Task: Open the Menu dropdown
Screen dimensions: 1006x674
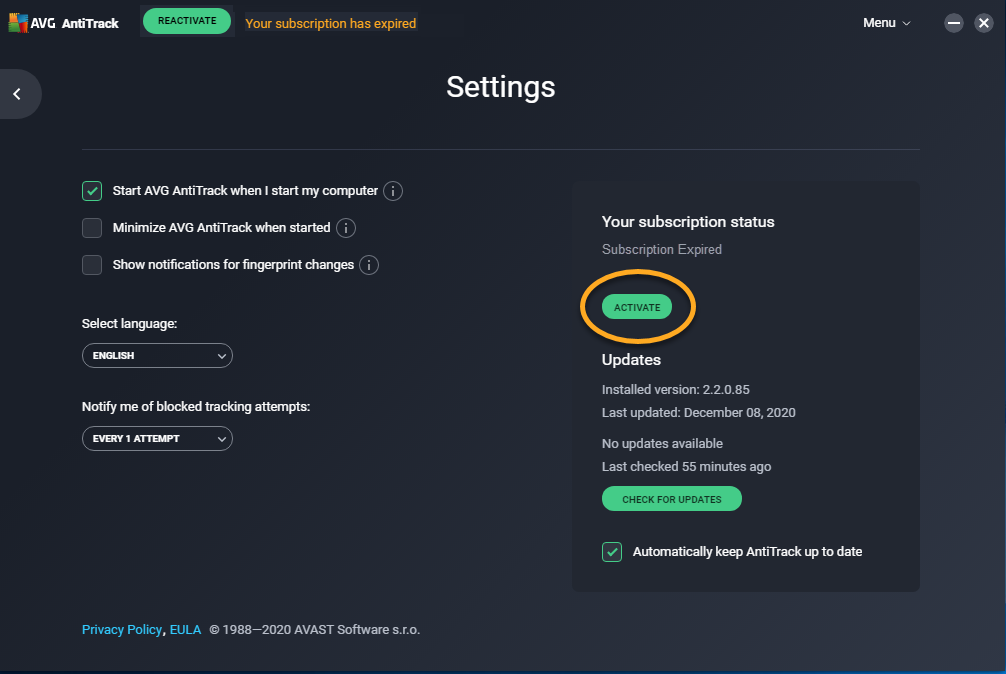Action: coord(887,23)
